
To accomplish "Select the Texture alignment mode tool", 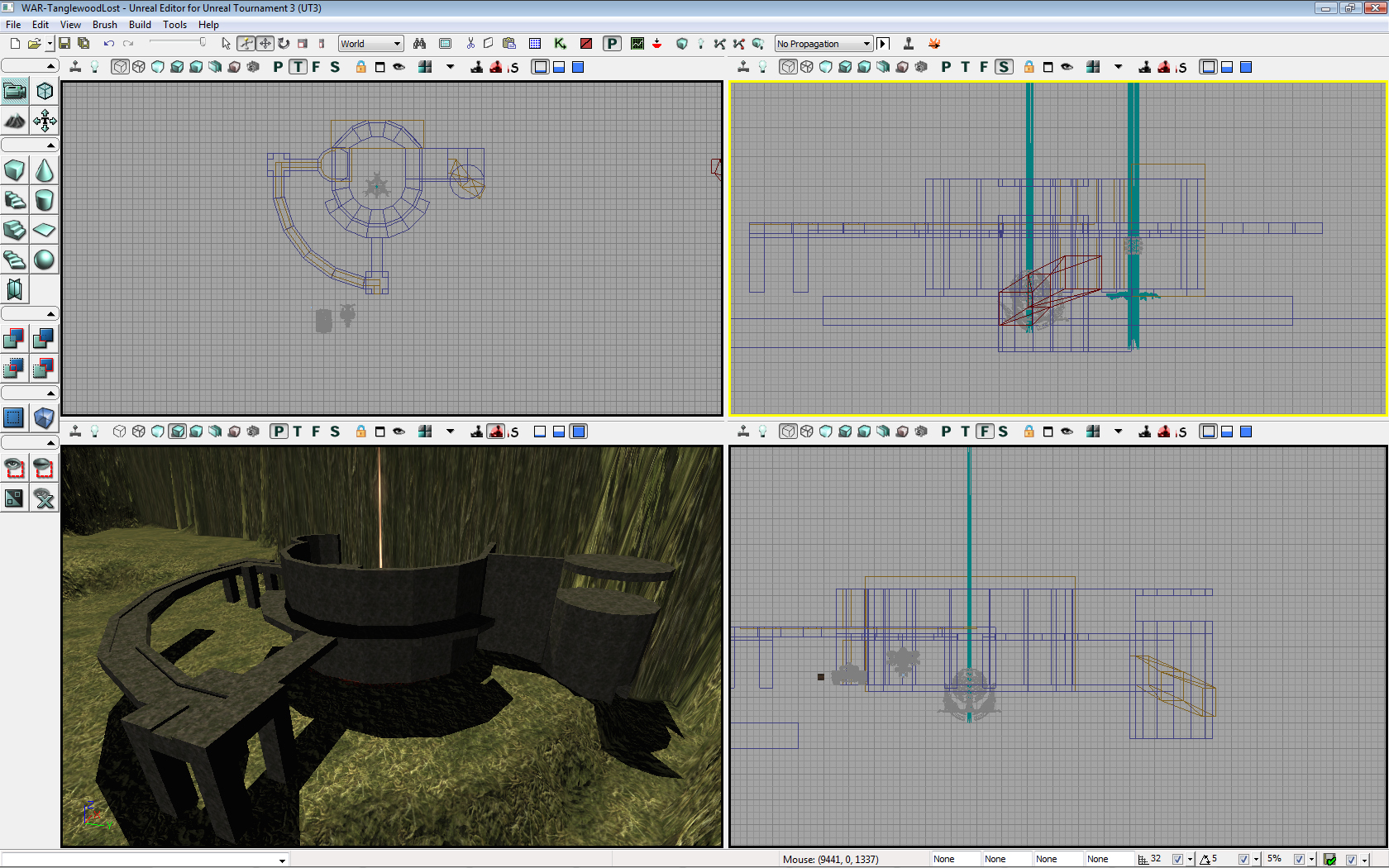I will (x=45, y=121).
